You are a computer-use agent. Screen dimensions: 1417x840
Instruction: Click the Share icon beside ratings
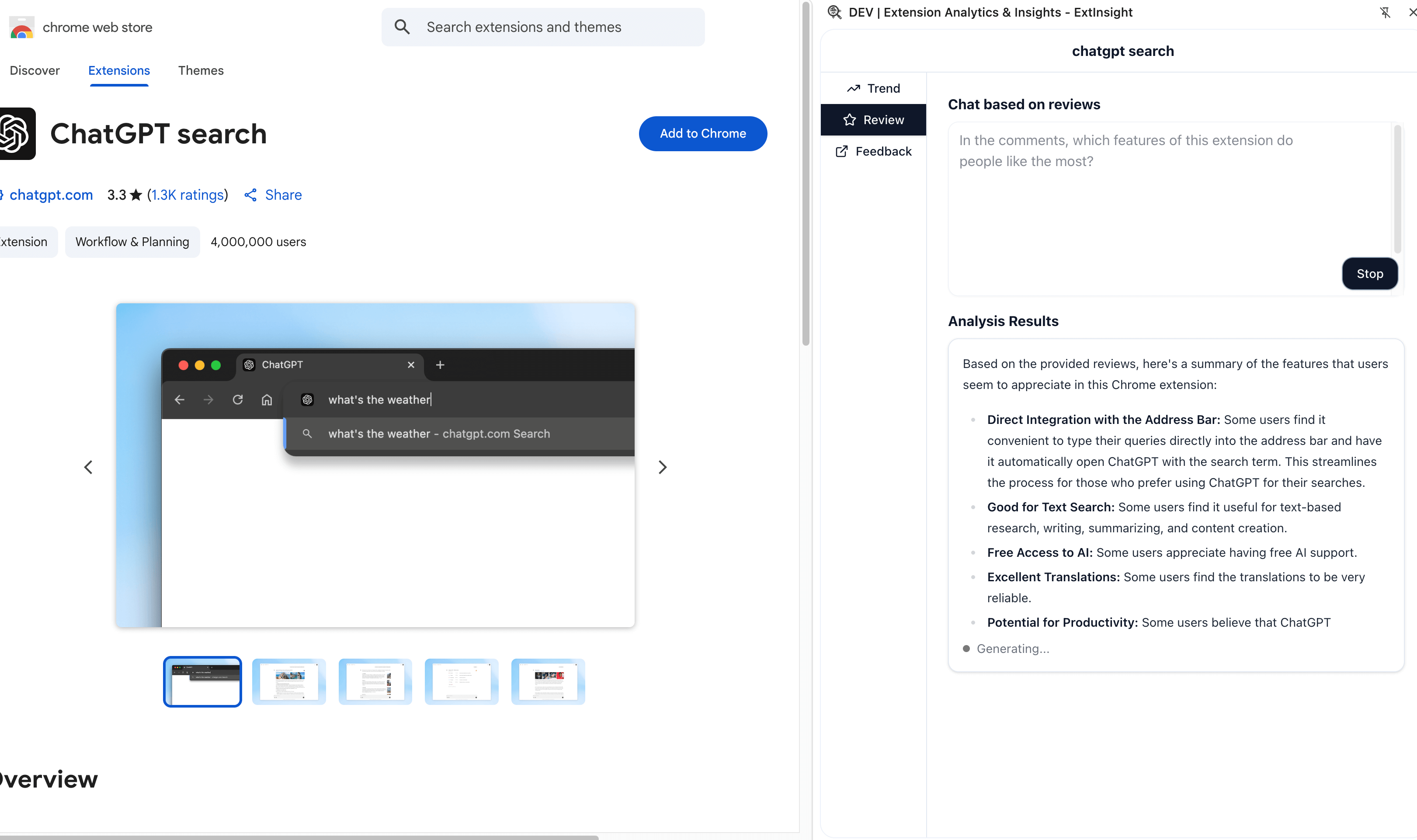tap(251, 195)
